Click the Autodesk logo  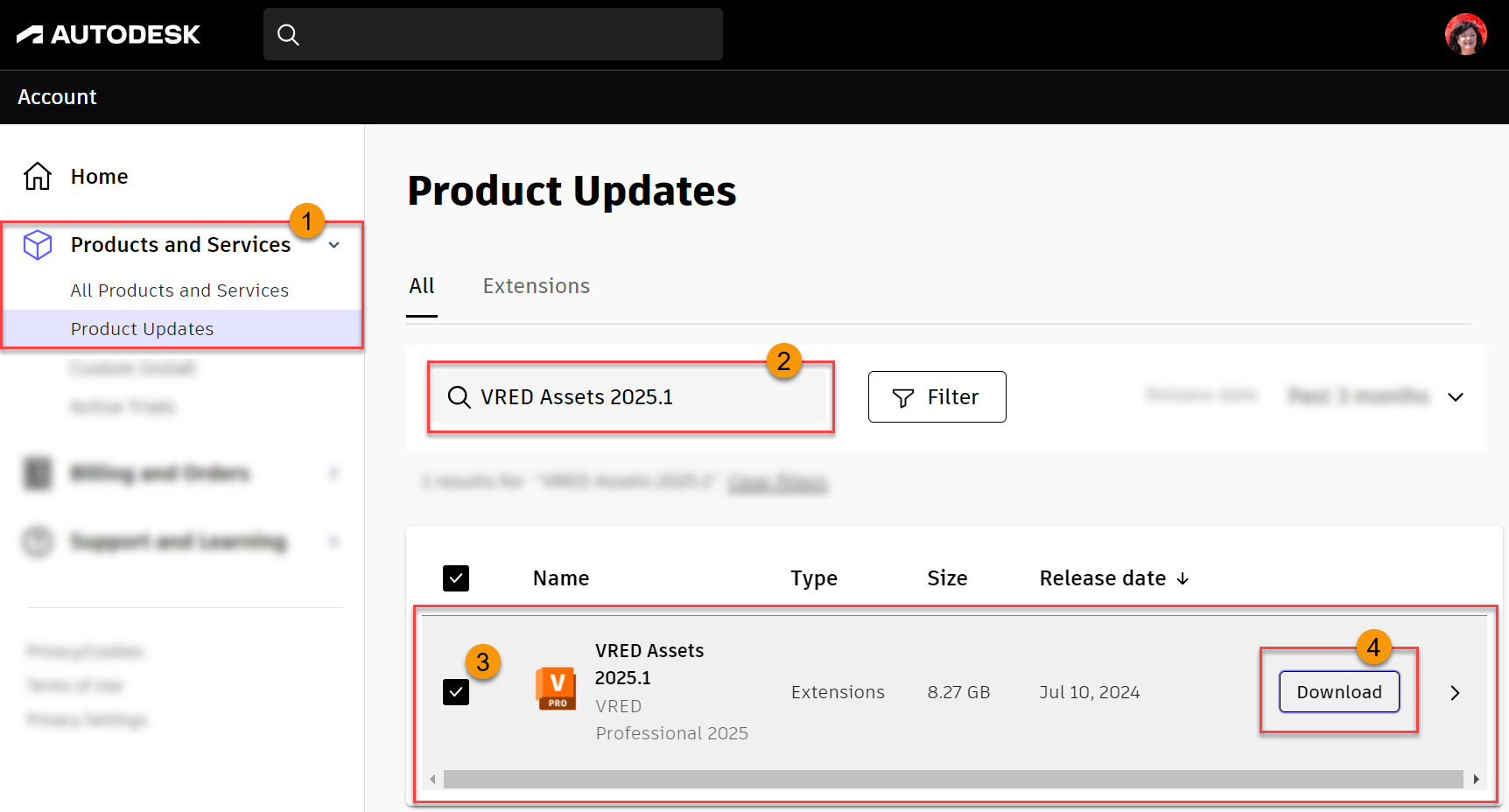(107, 34)
